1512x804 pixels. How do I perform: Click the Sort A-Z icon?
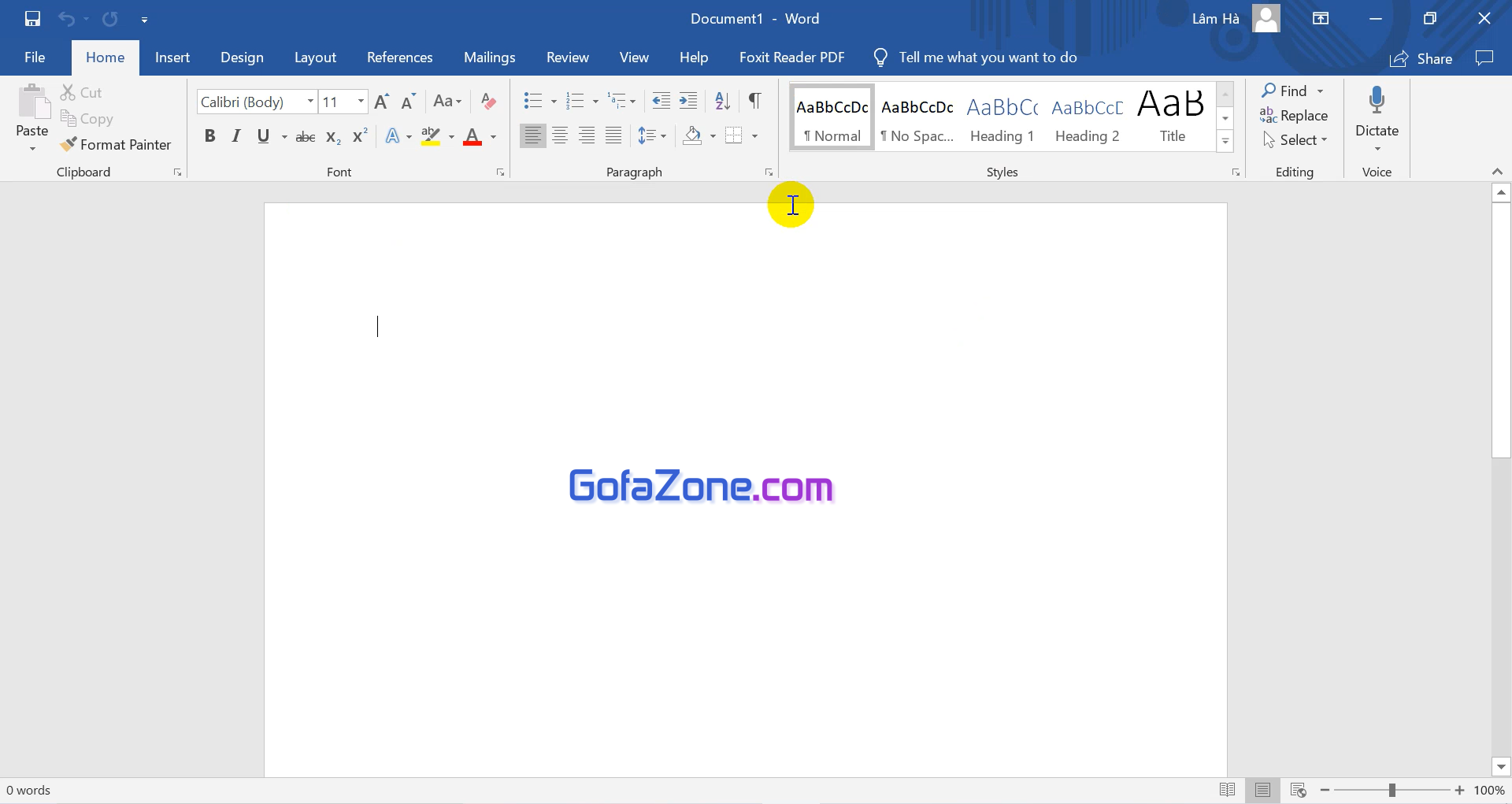point(722,101)
